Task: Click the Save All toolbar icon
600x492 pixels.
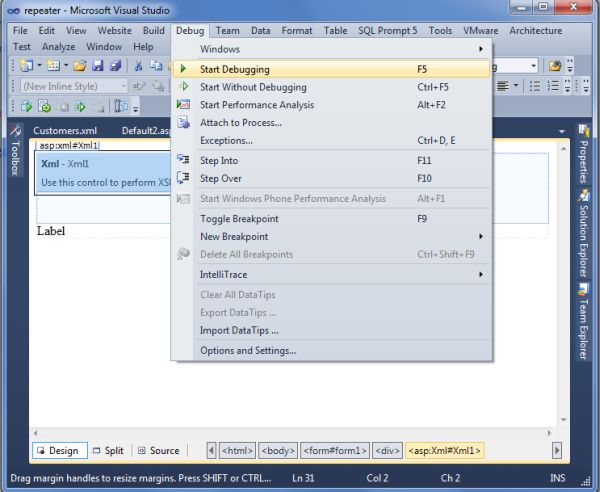Action: pyautogui.click(x=116, y=66)
